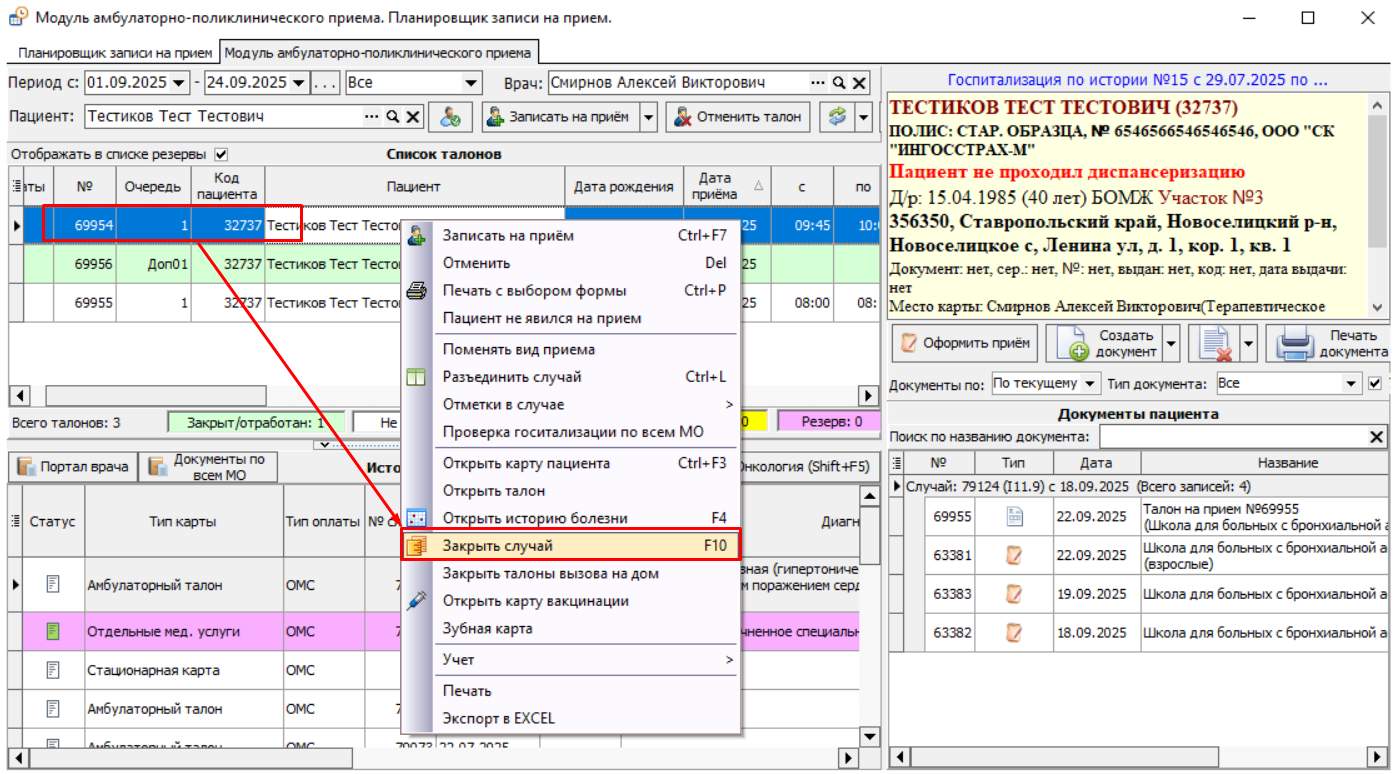Viewport: 1399px width, 774px height.
Task: Open the end date 24.09.2025 dropdown
Action: pyautogui.click(x=298, y=83)
